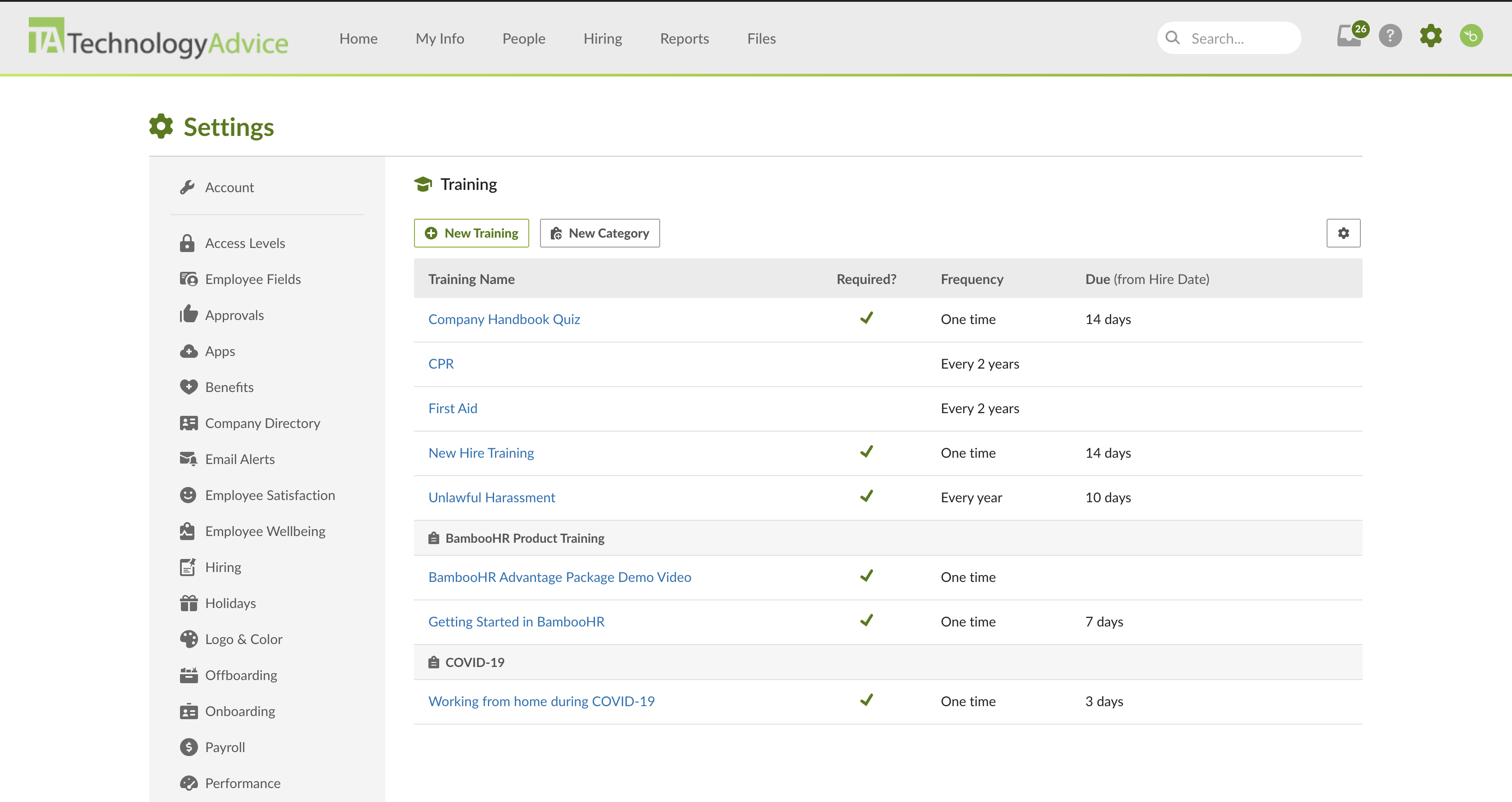Image resolution: width=1512 pixels, height=802 pixels.
Task: Click the Access Levels lock icon
Action: point(187,243)
